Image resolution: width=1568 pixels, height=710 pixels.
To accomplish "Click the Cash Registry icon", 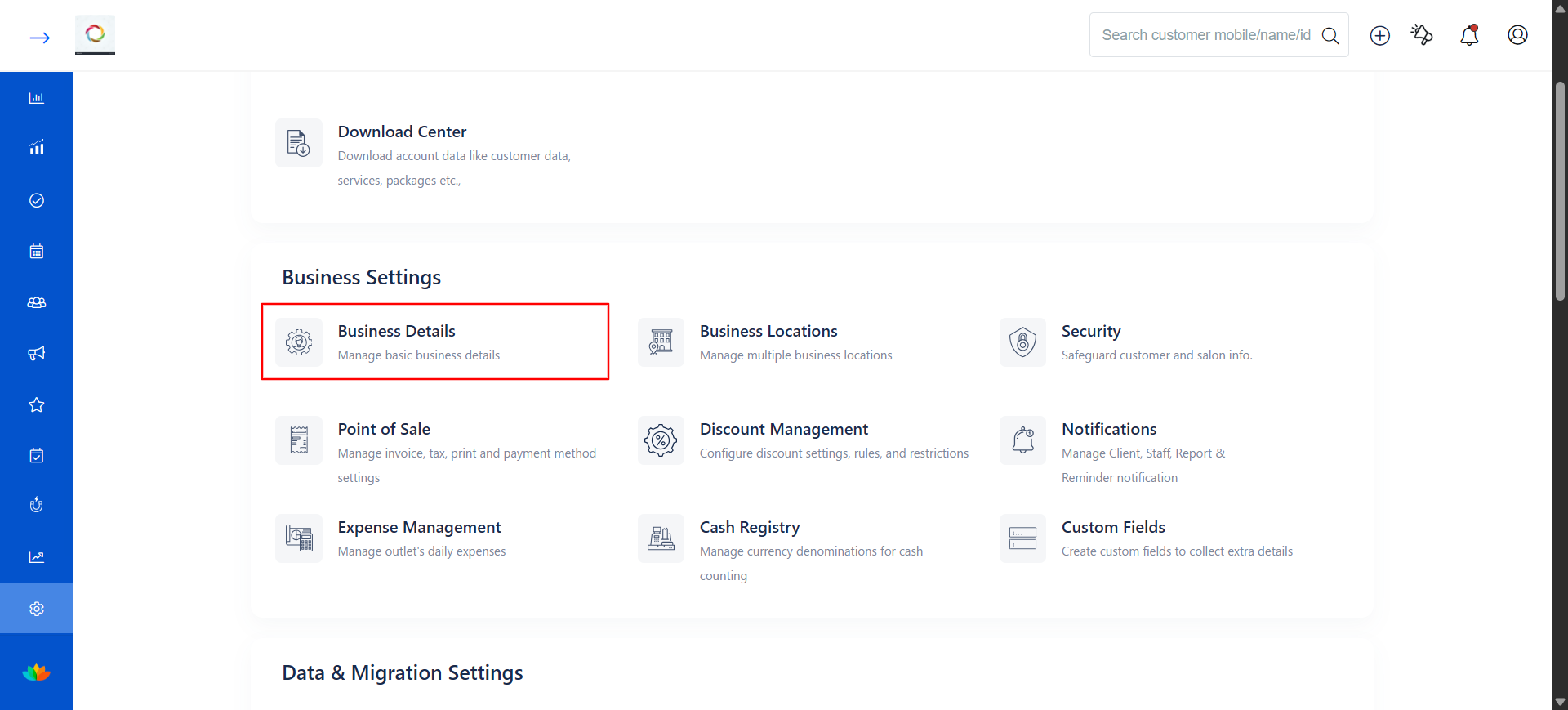I will pyautogui.click(x=661, y=538).
